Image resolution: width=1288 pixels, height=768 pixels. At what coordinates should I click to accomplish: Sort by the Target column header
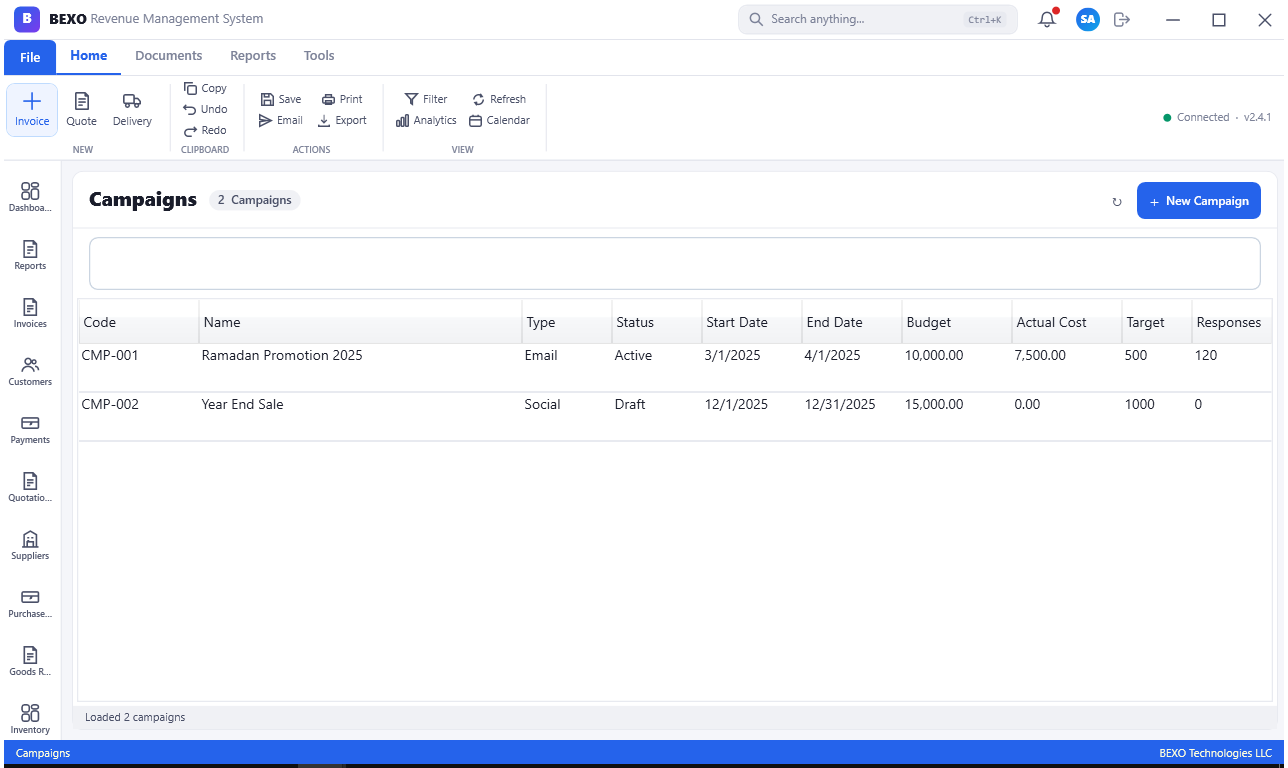pos(1157,322)
